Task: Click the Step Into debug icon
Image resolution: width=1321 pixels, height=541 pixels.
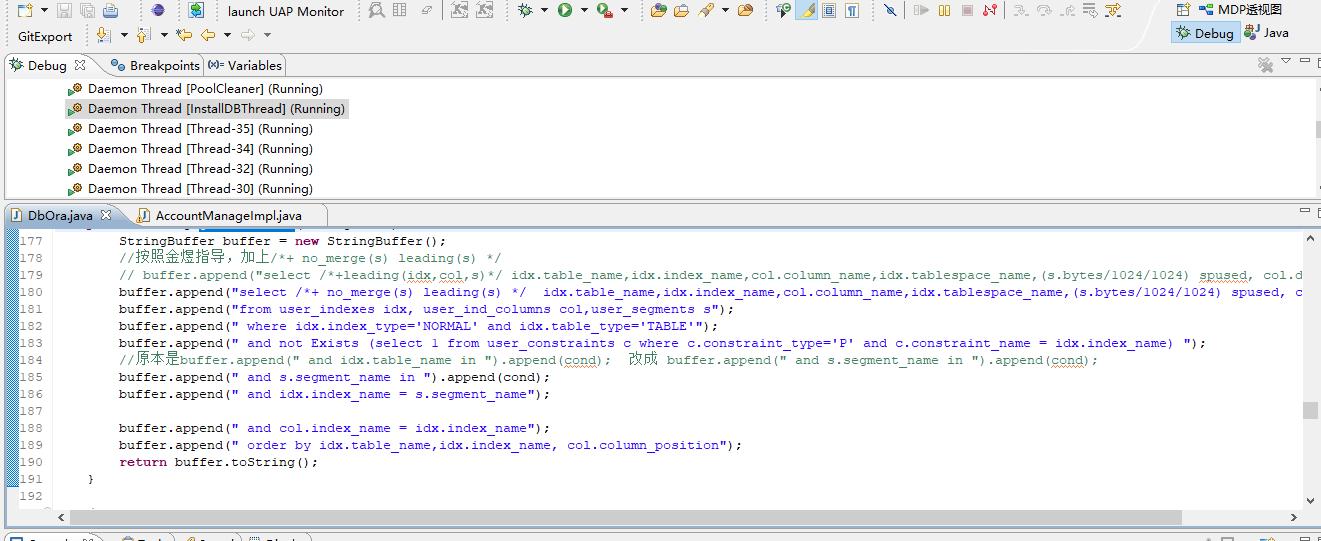Action: tap(1020, 11)
